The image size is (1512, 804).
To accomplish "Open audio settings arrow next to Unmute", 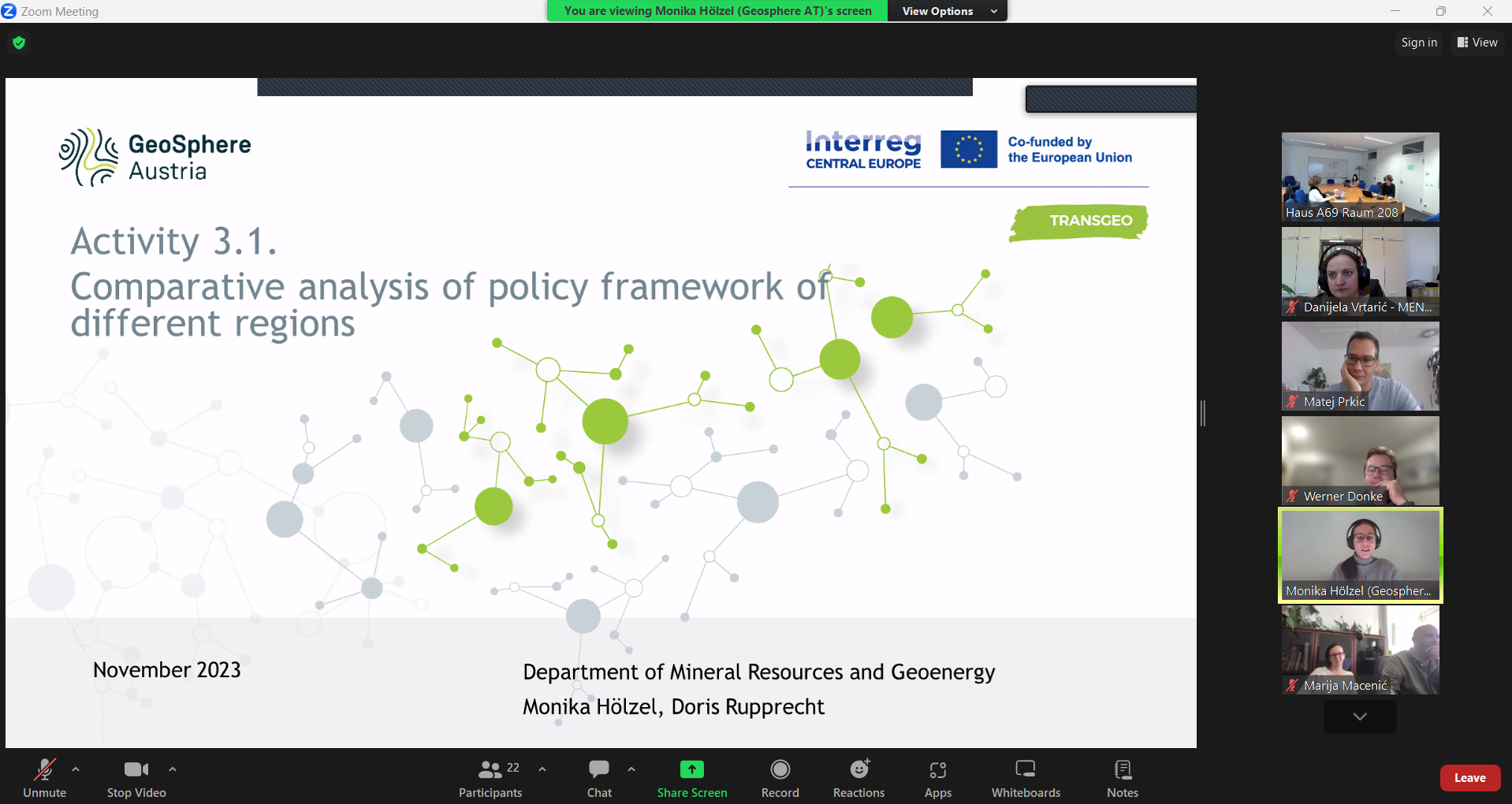I will tap(76, 769).
